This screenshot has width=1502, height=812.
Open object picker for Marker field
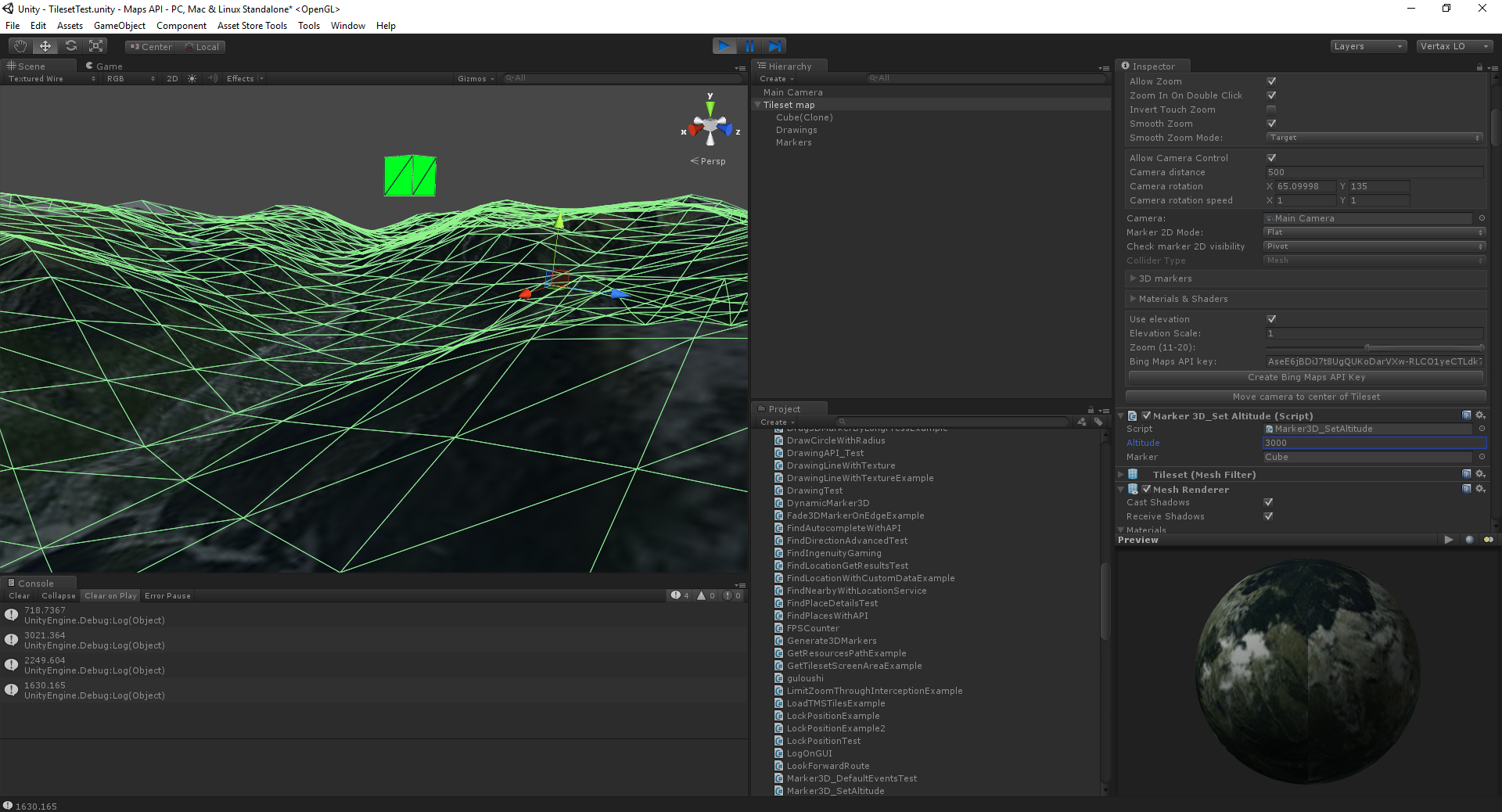pyautogui.click(x=1482, y=457)
